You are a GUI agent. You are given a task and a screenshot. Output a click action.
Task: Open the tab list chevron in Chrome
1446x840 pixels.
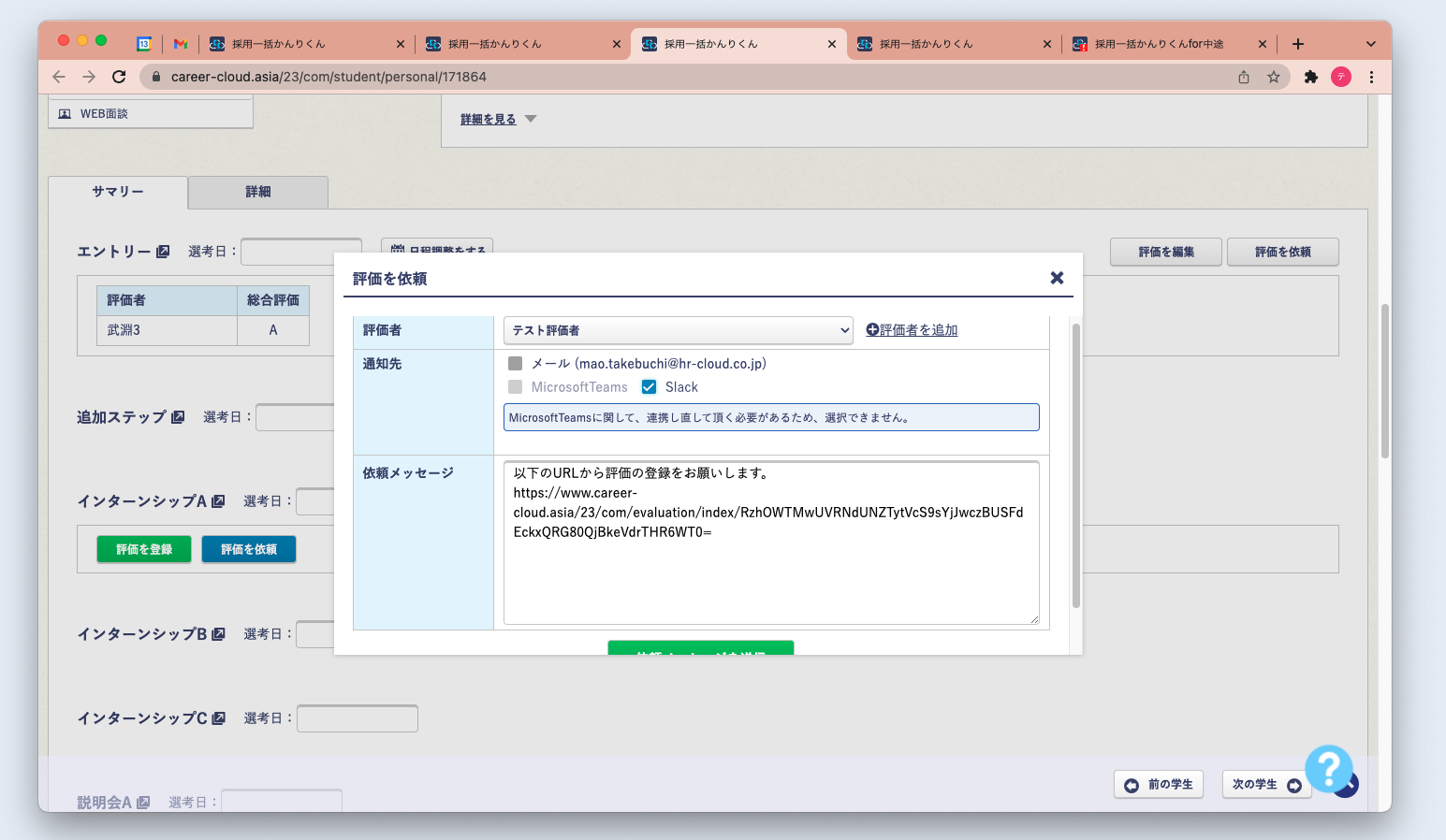[x=1370, y=44]
